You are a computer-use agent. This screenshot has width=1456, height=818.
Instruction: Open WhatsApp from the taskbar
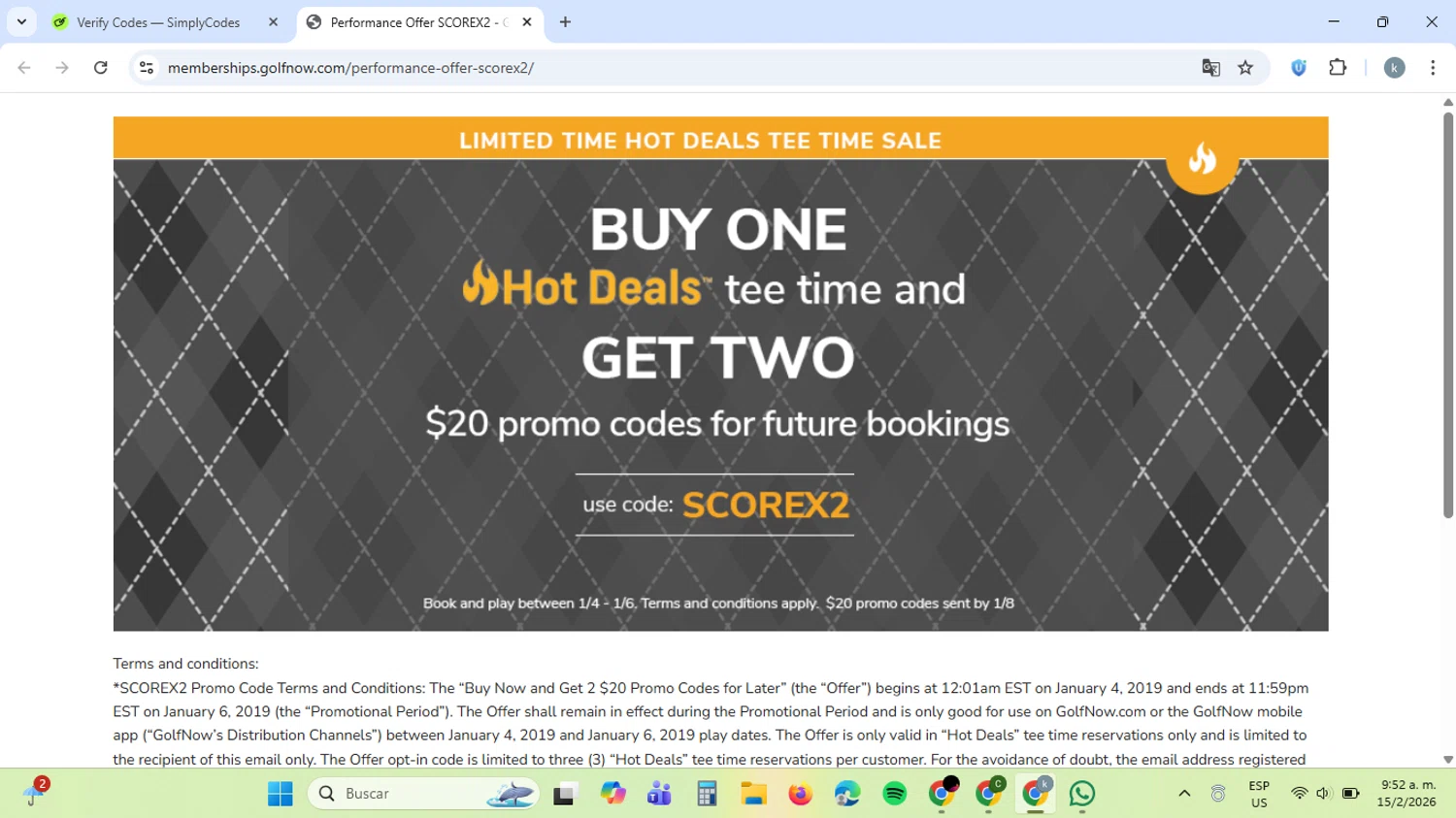1082,794
